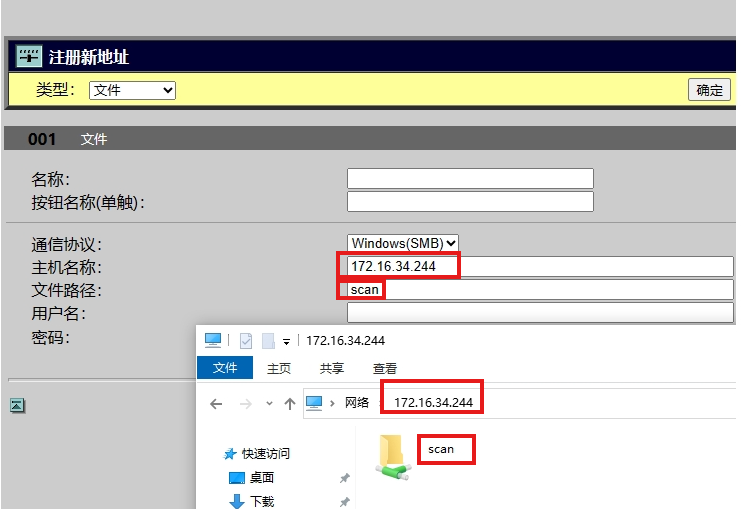Select 下载 in navigation pane
Image resolution: width=742 pixels, height=509 pixels.
(x=262, y=501)
